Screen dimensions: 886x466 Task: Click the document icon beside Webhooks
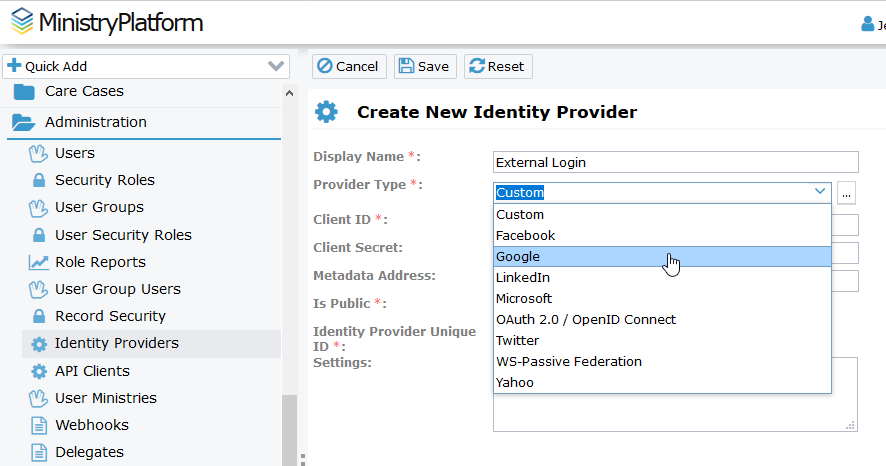(x=39, y=425)
